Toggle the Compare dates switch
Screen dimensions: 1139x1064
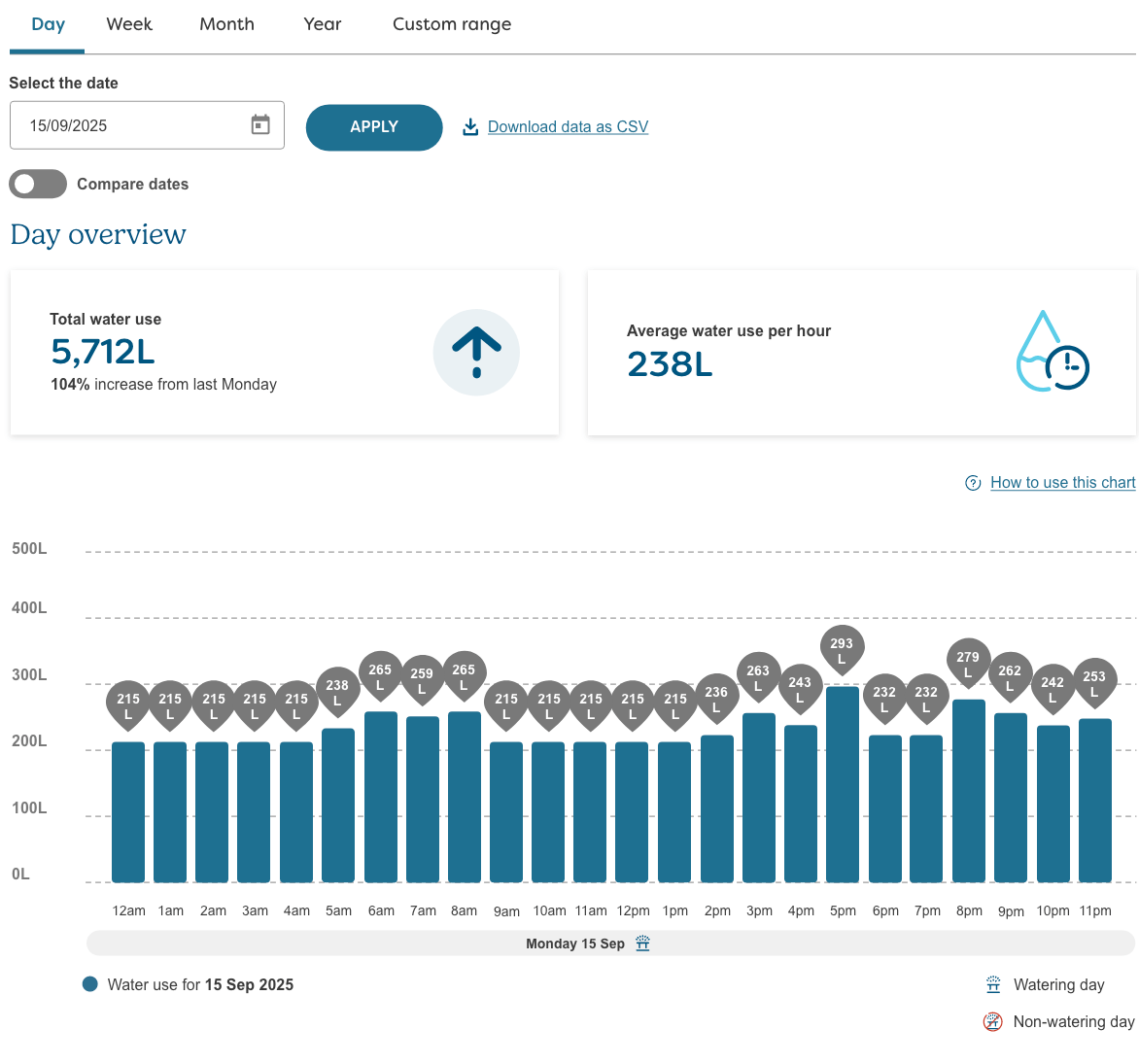[x=37, y=184]
